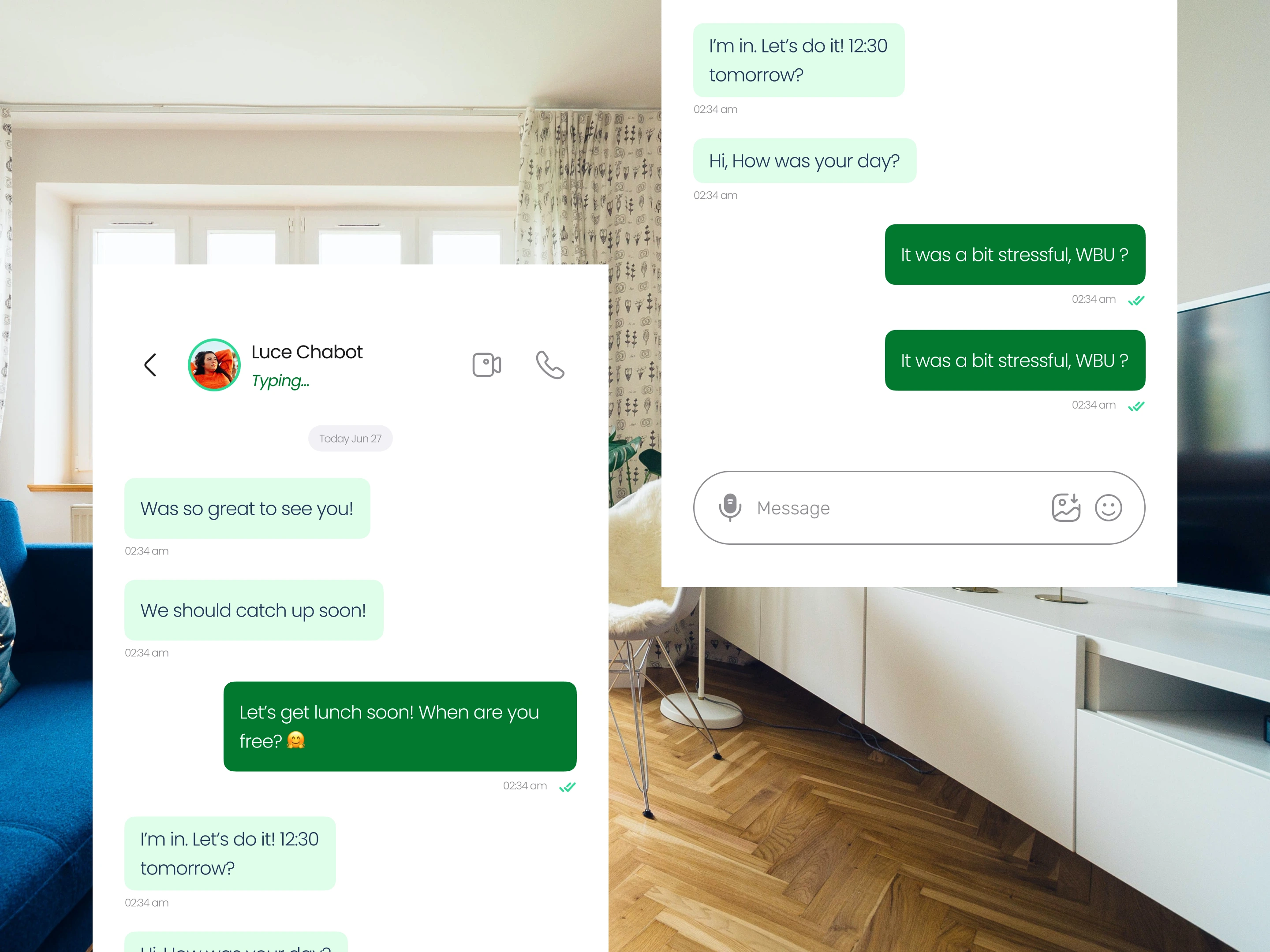Start a voice call via phone icon

point(550,365)
